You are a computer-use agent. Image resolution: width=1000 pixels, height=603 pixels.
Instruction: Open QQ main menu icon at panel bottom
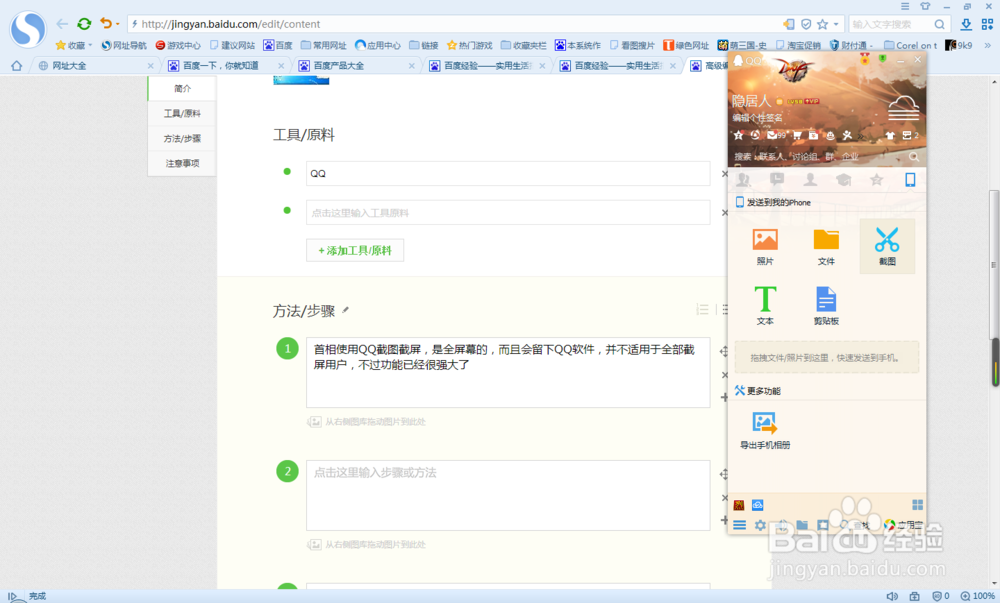(x=739, y=524)
